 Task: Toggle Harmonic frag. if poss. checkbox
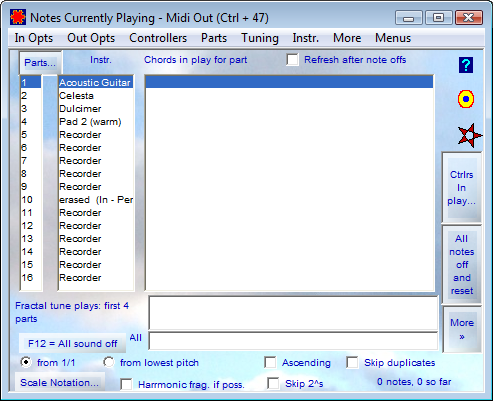(126, 384)
